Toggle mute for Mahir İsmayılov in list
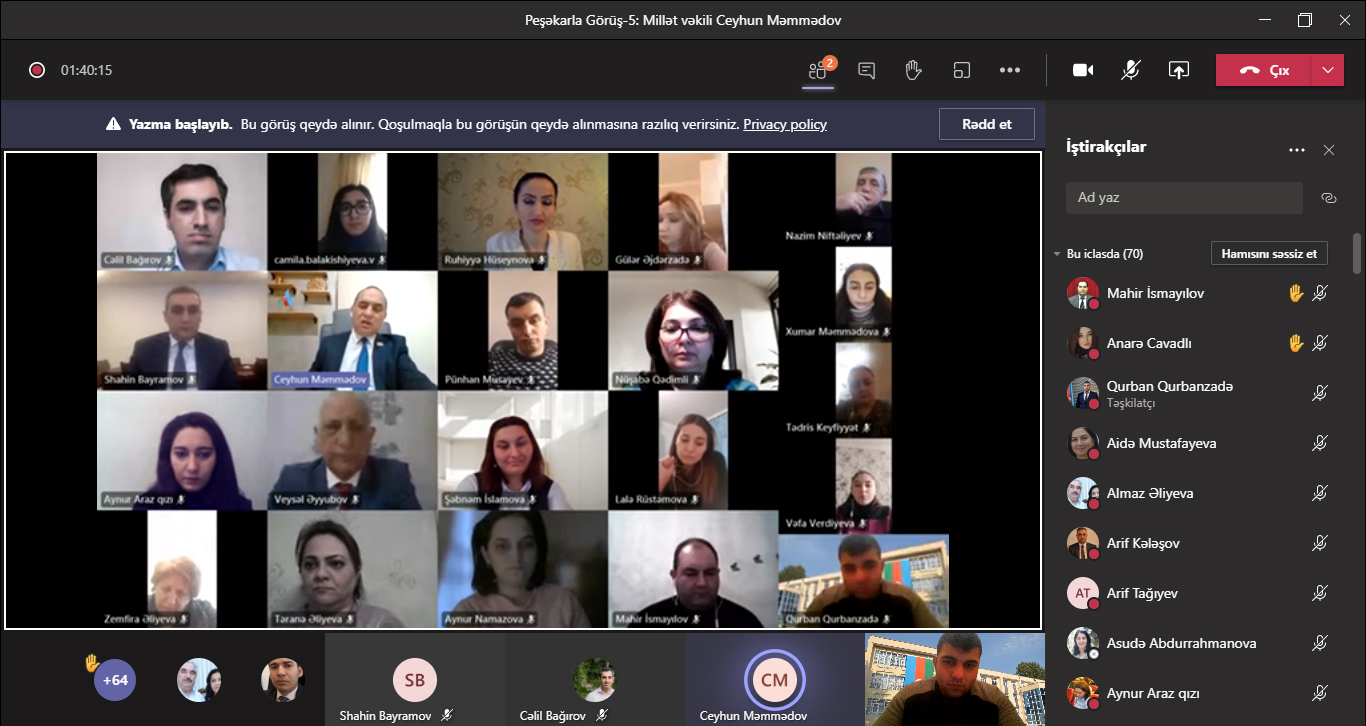The image size is (1366, 726). [x=1319, y=293]
